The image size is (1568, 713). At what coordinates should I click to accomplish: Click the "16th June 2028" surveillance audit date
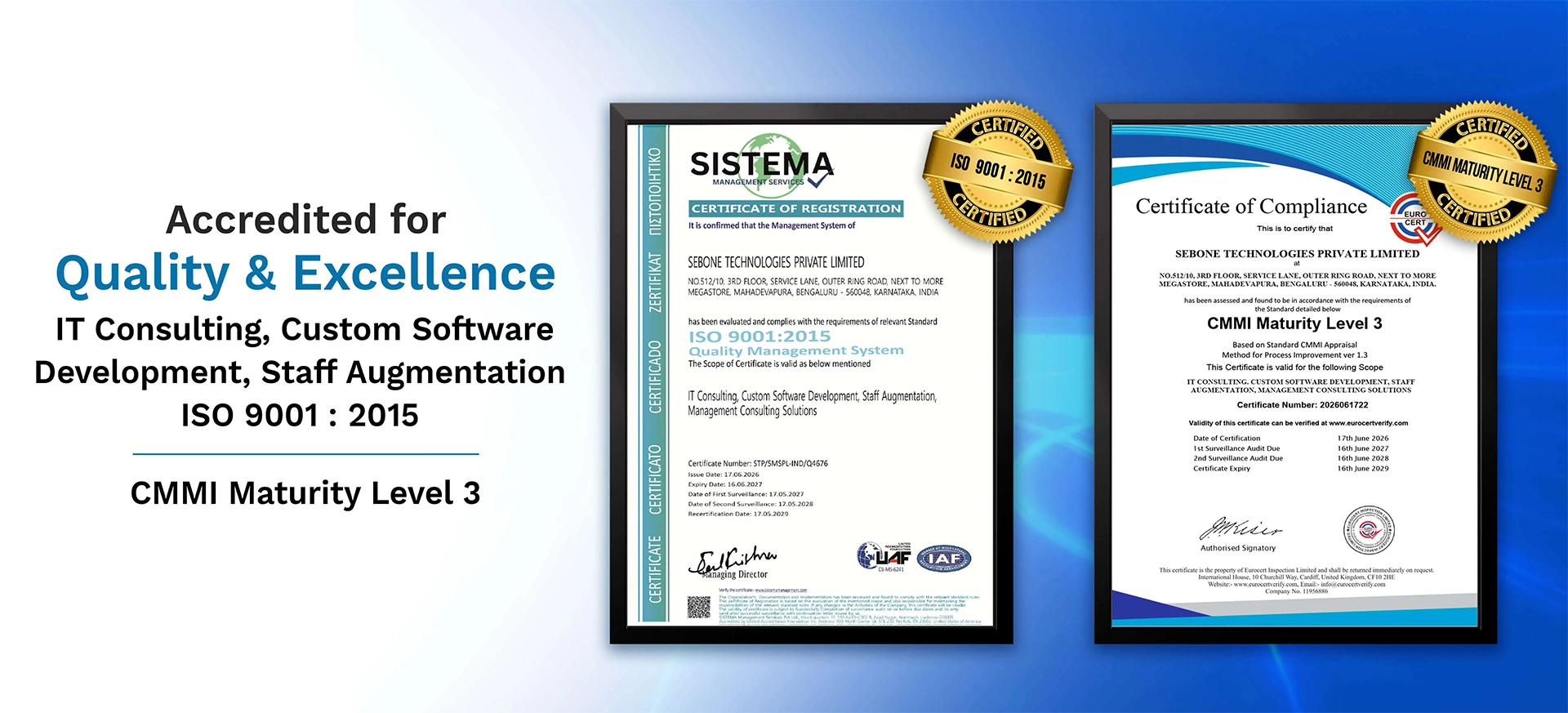point(1363,458)
